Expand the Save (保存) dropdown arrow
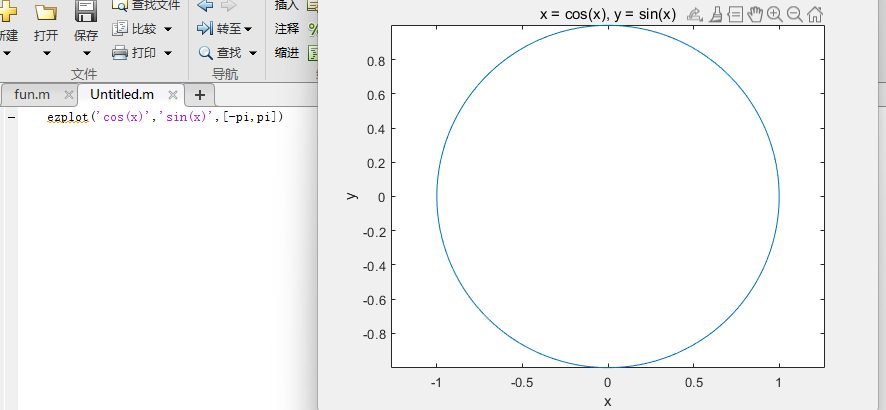Image resolution: width=886 pixels, height=410 pixels. click(x=86, y=54)
